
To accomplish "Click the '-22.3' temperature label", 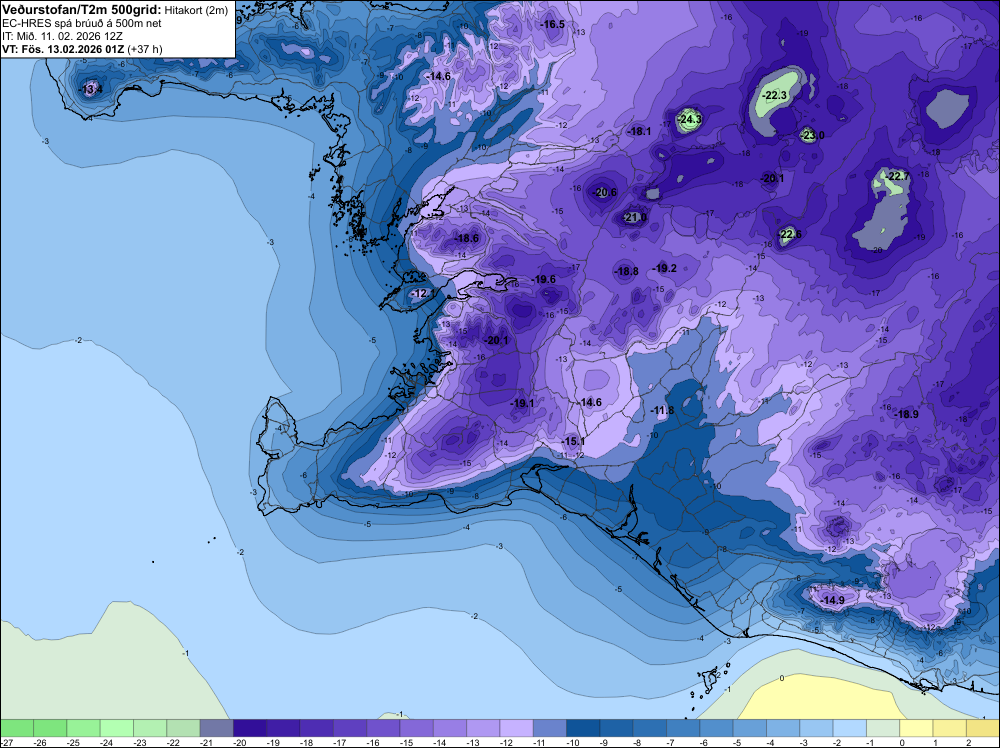I will [x=774, y=96].
